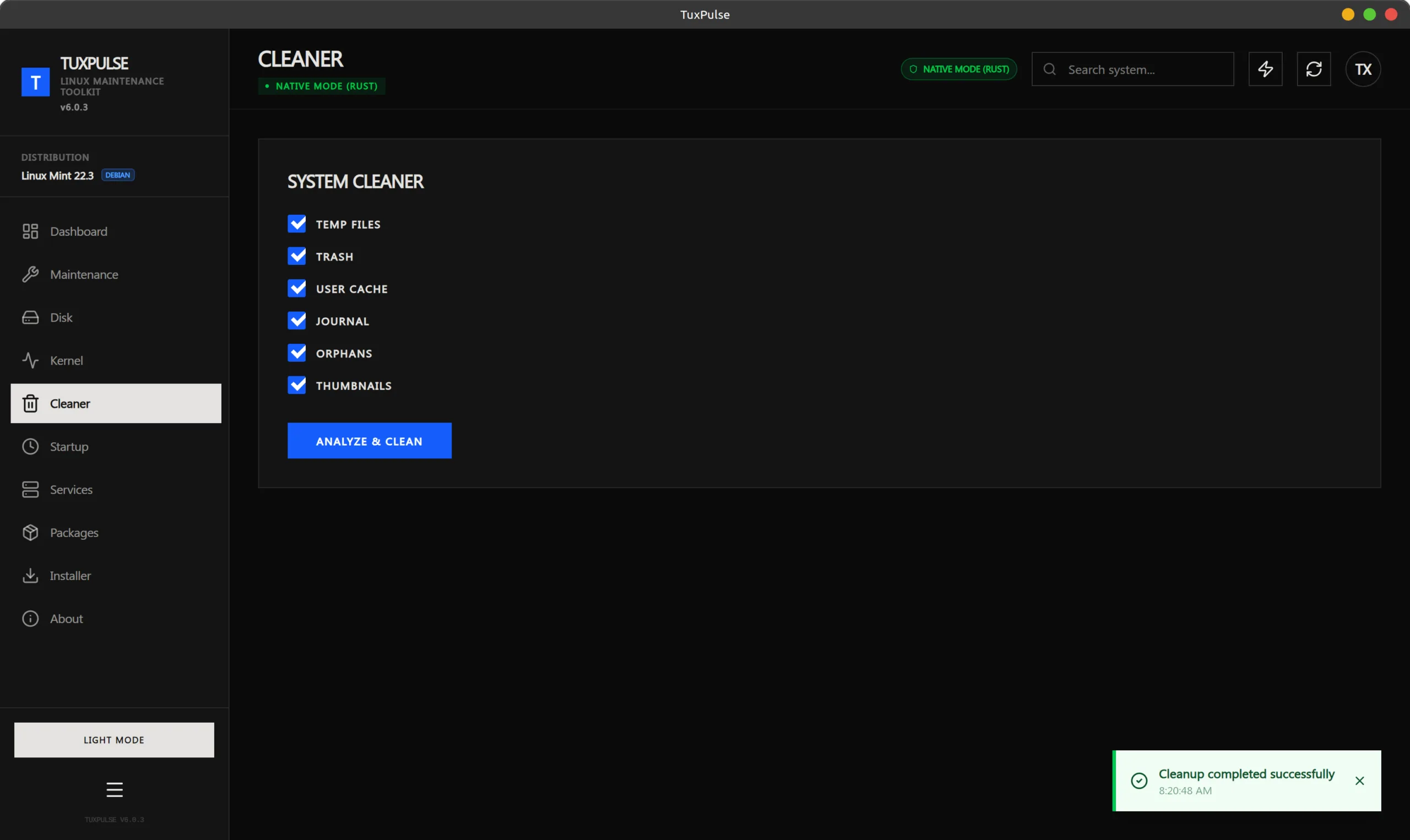Open the TX user avatar
This screenshot has height=840, width=1410.
[x=1363, y=69]
